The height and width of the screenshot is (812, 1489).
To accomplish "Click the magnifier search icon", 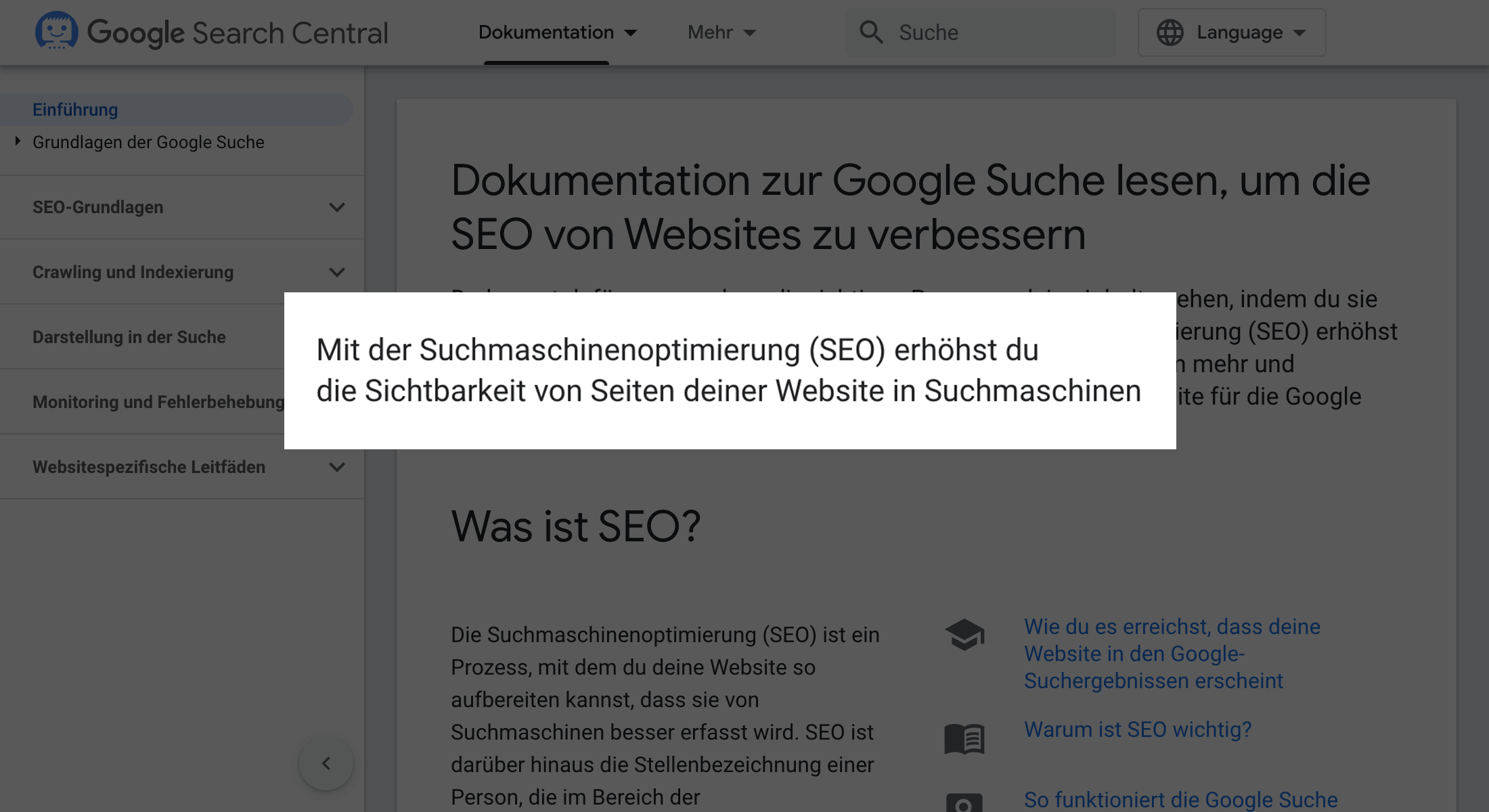I will pos(871,32).
